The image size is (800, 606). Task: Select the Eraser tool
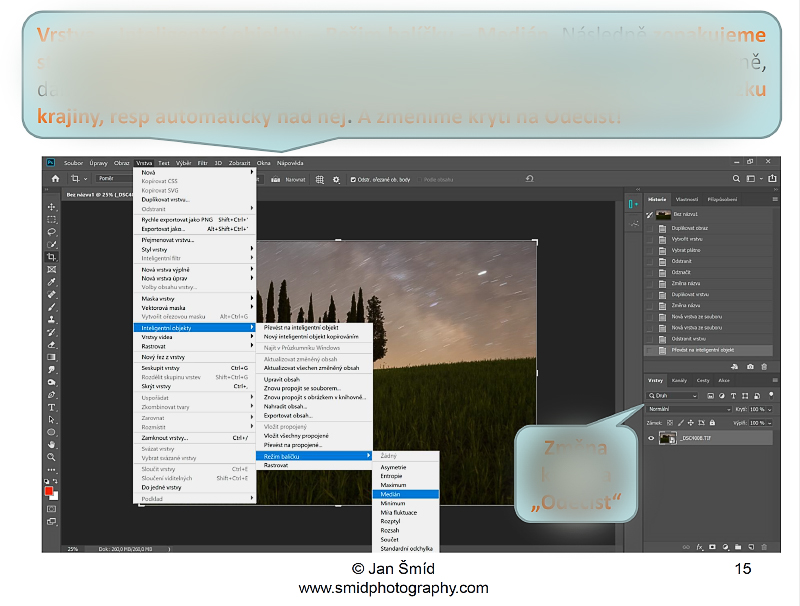[52, 345]
